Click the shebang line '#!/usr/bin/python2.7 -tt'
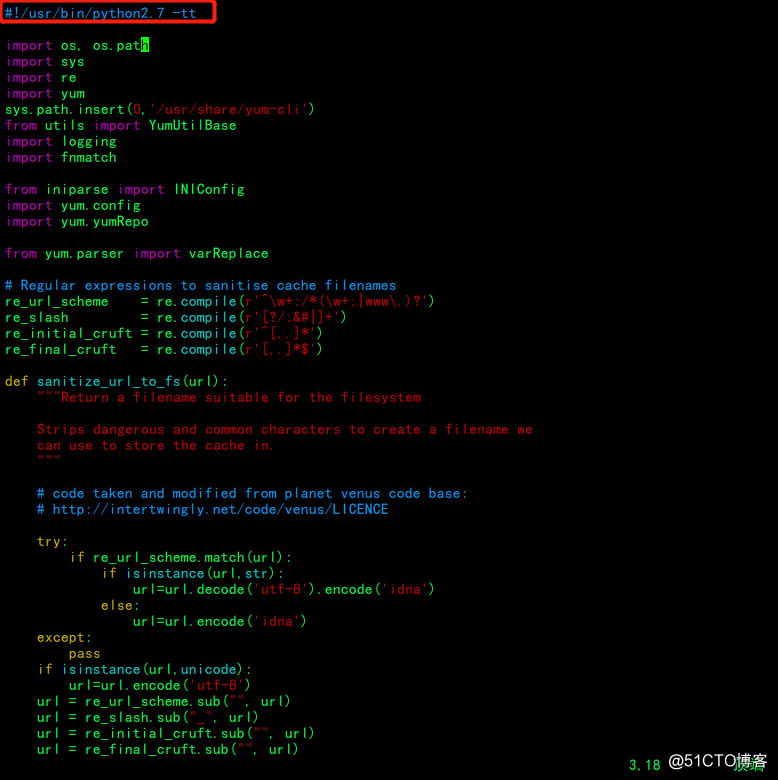This screenshot has height=780, width=778. pos(100,12)
